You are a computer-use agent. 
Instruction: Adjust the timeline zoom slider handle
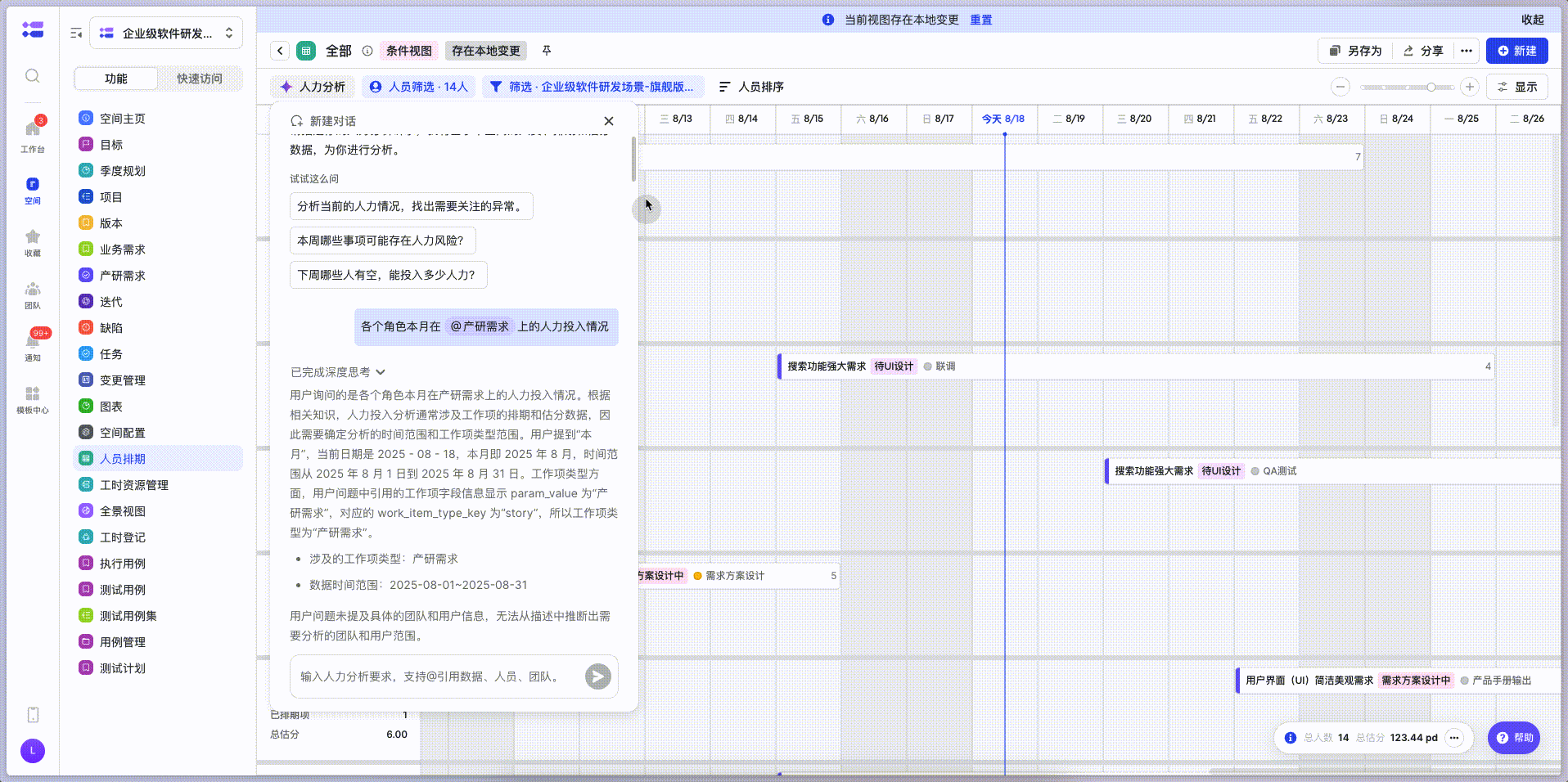(x=1431, y=87)
